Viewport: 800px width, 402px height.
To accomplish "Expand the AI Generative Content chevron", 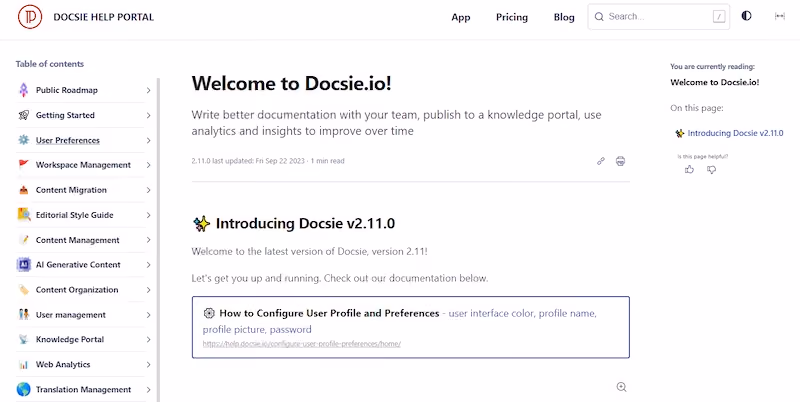I will tap(148, 265).
